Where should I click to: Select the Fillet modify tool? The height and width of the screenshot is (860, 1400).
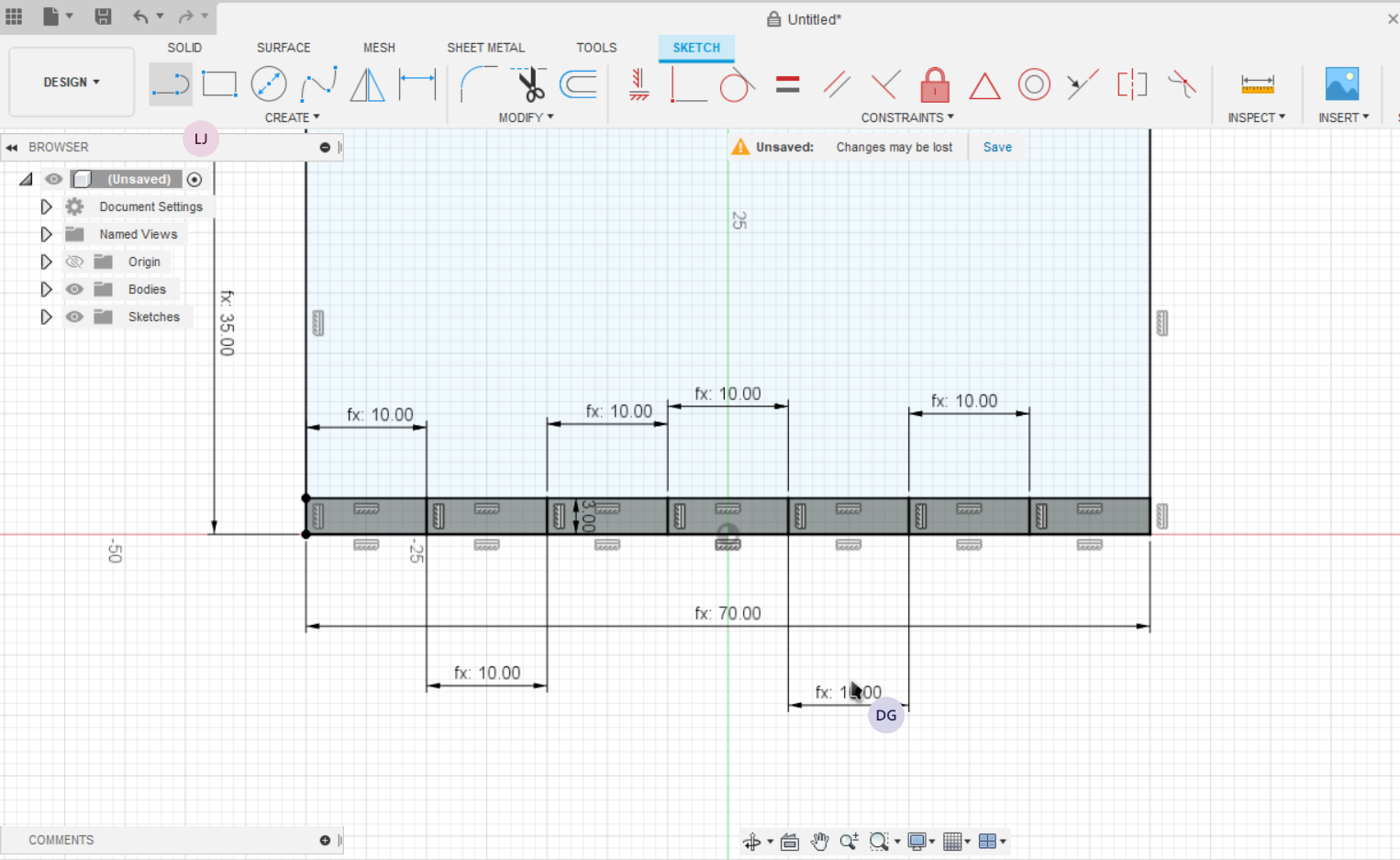(x=478, y=84)
